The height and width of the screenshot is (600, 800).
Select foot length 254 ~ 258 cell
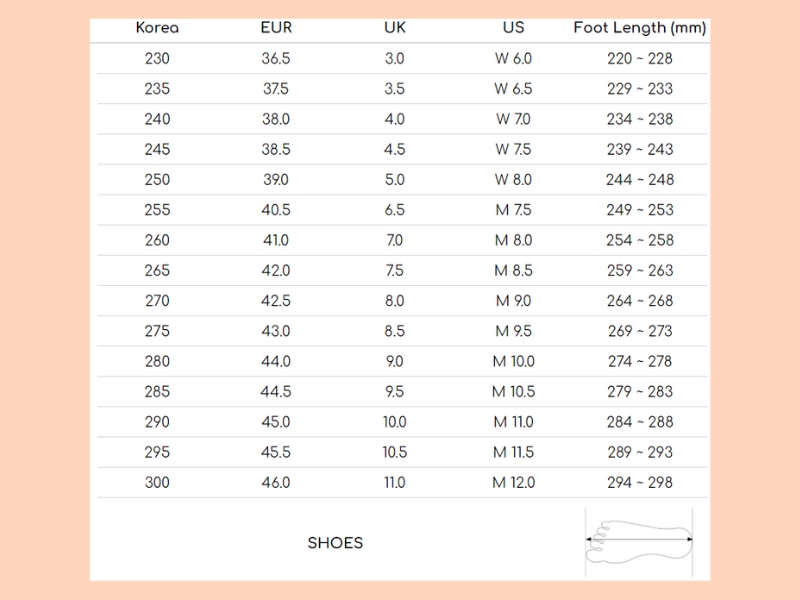click(x=640, y=240)
